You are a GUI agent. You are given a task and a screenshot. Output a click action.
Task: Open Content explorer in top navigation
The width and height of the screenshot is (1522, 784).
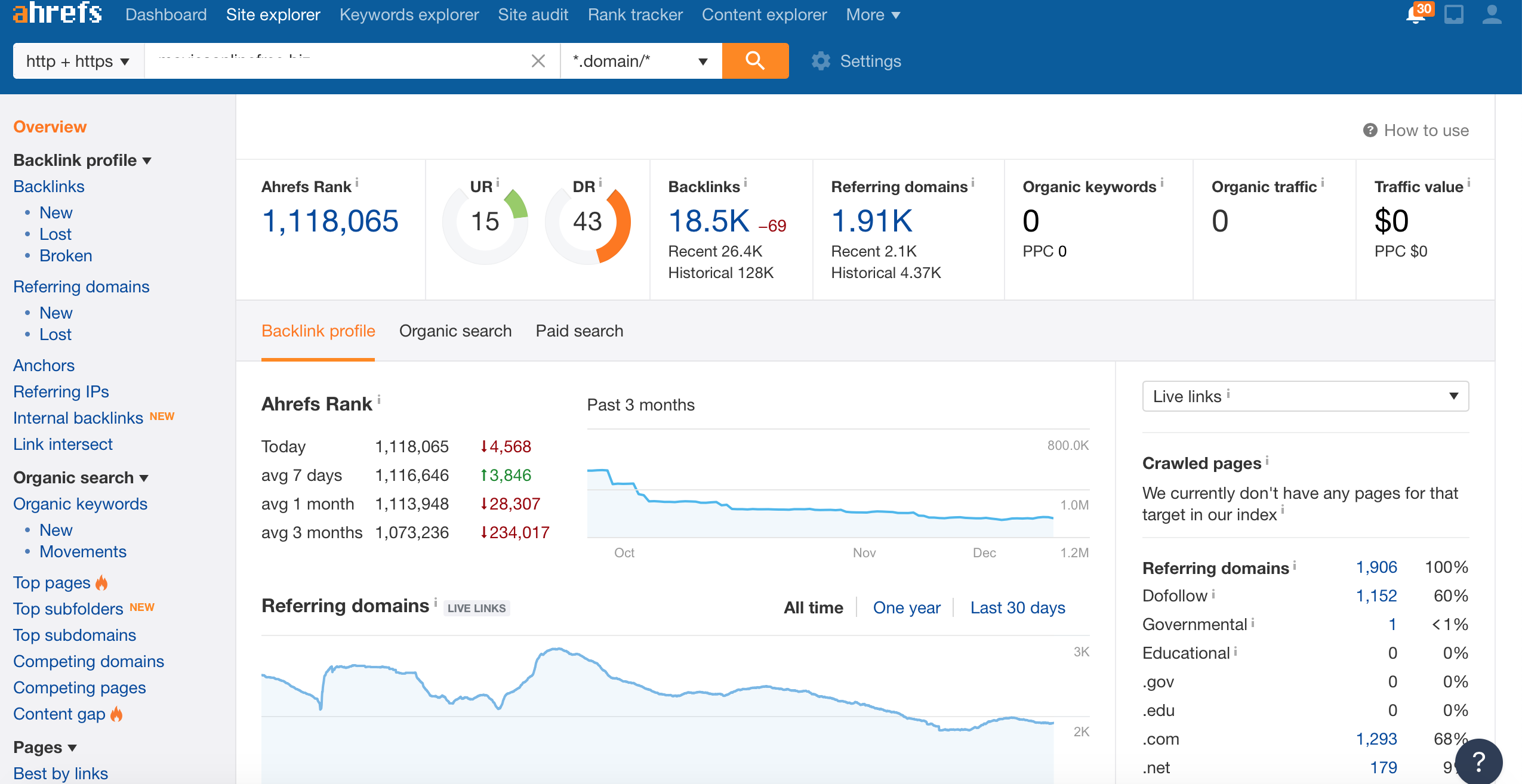764,14
